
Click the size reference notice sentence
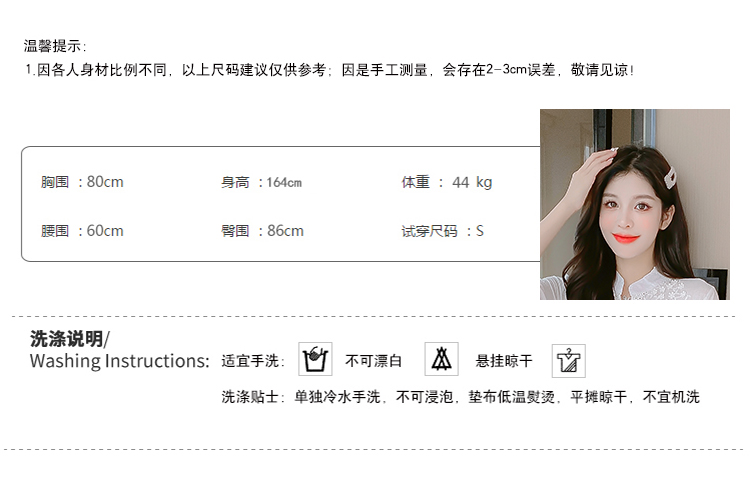pos(330,70)
